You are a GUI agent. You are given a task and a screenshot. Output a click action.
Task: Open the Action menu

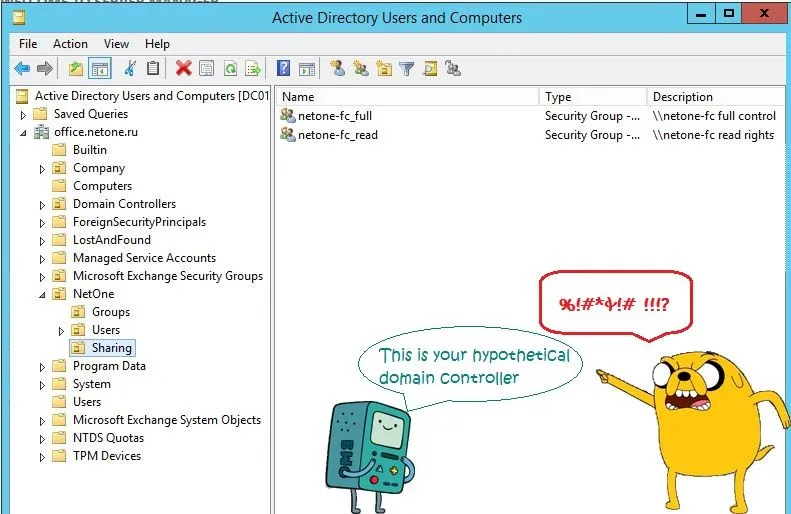[x=70, y=44]
